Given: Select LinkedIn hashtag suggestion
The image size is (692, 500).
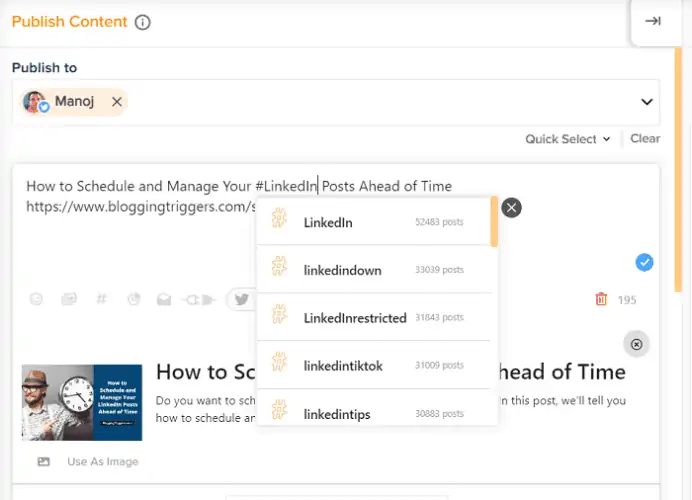Looking at the screenshot, I should point(373,222).
